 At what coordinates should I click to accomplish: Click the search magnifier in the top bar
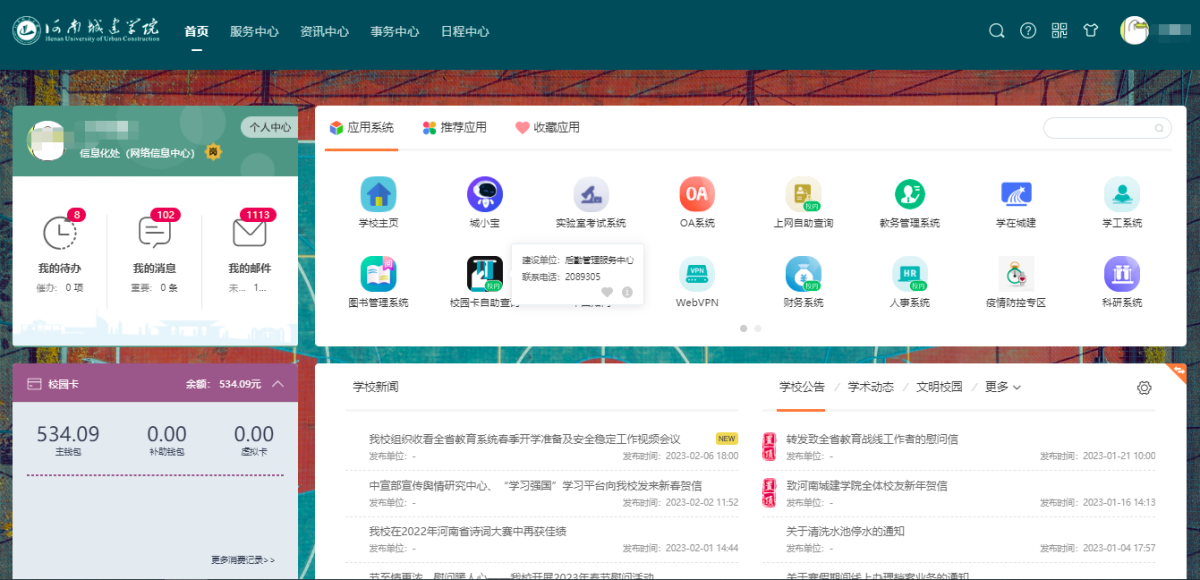[996, 31]
